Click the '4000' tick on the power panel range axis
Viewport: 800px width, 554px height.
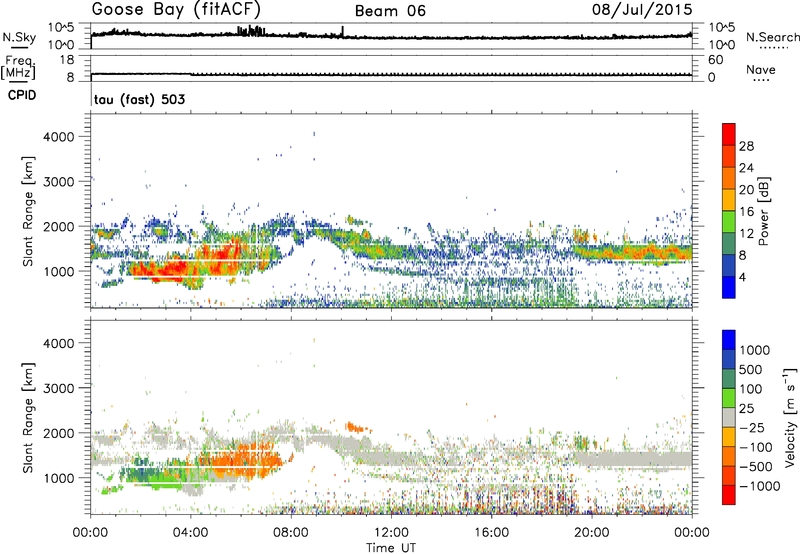point(58,137)
